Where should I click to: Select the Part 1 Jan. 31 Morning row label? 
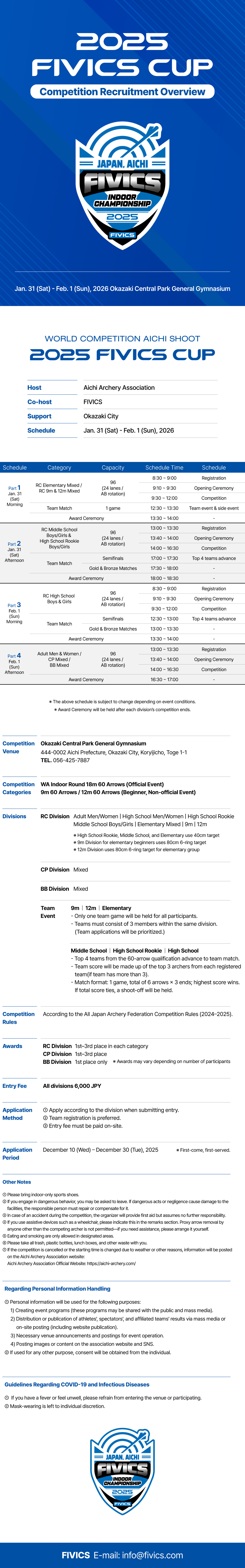tap(15, 496)
